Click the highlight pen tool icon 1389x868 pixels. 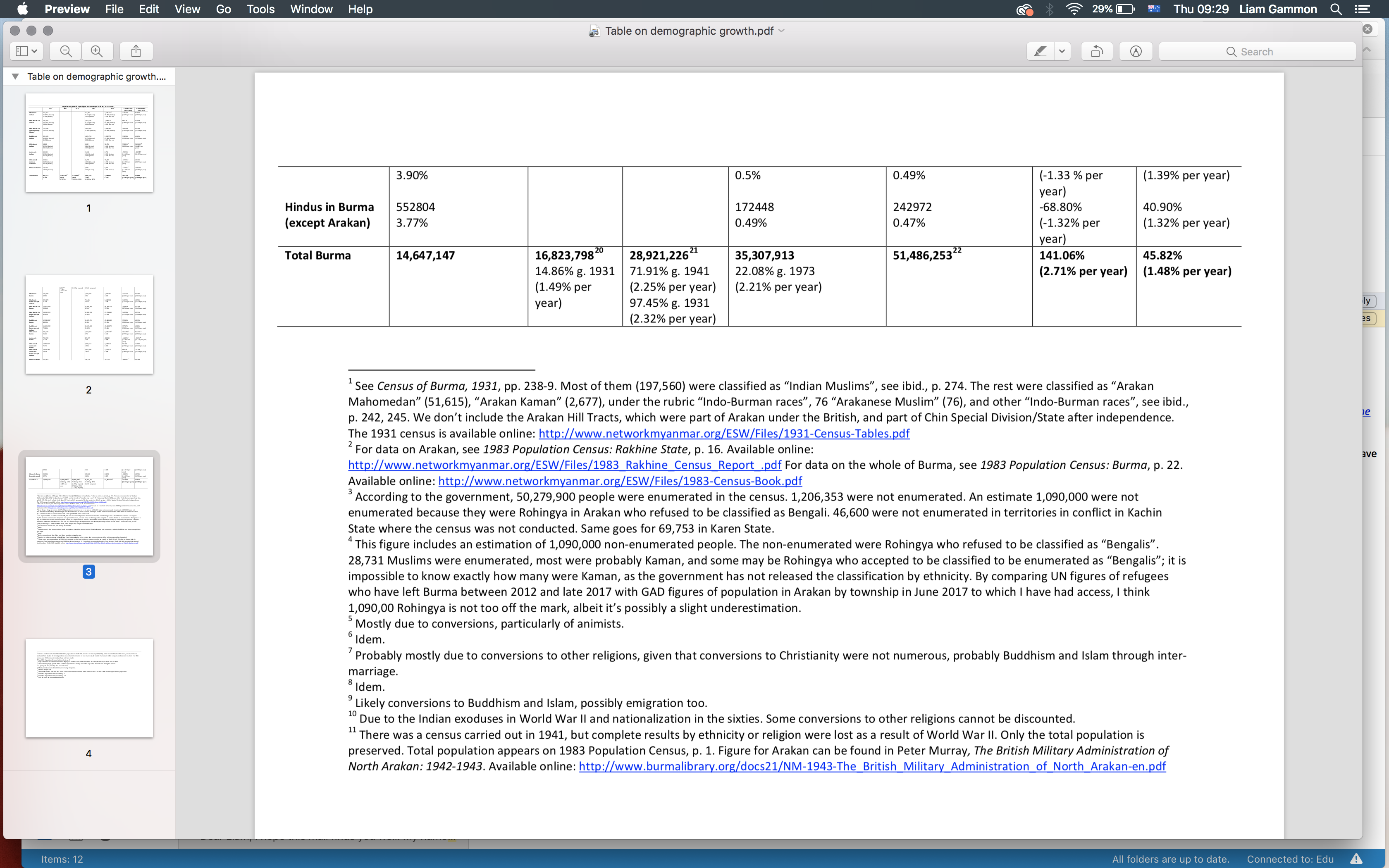1040,51
